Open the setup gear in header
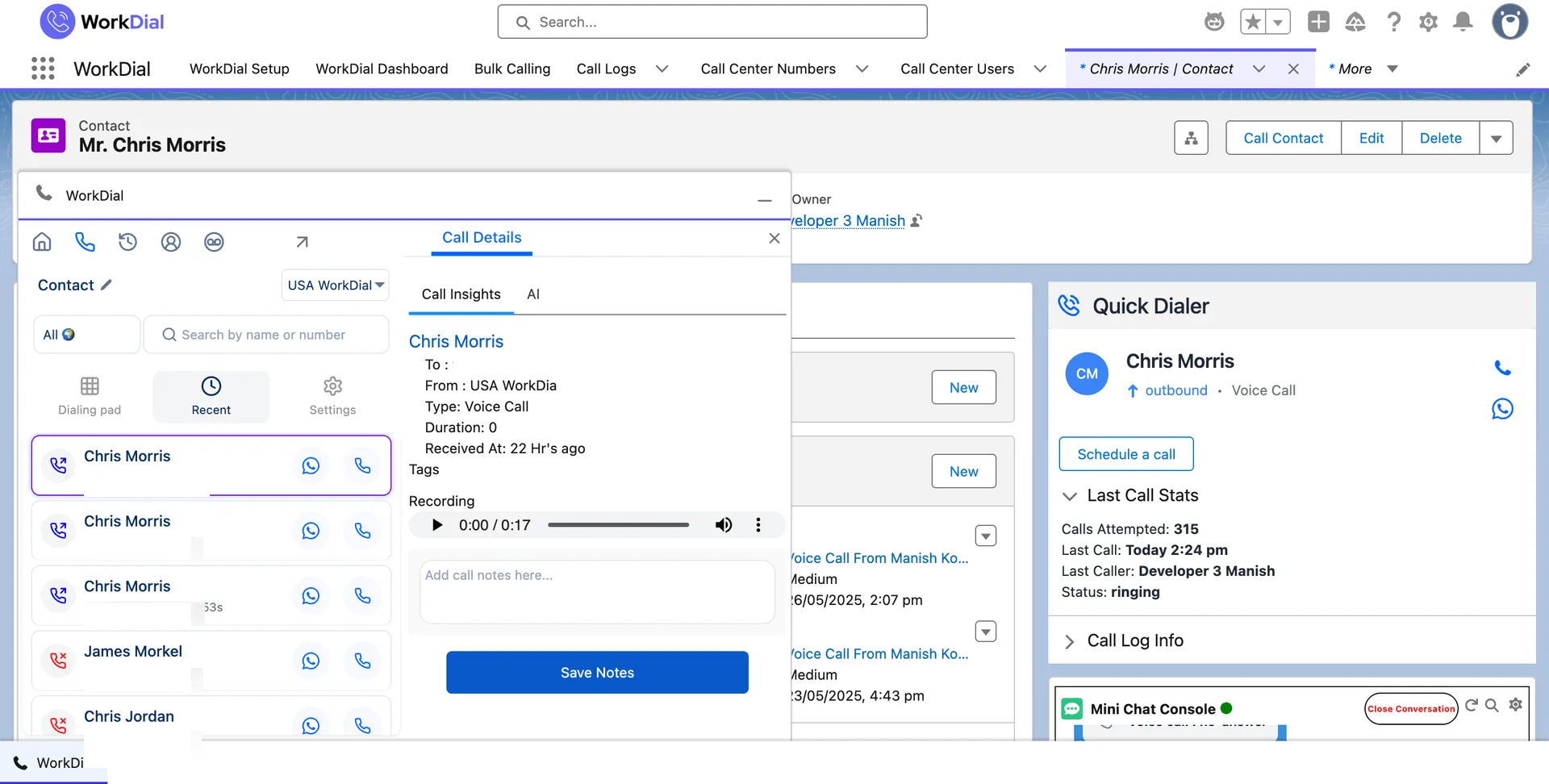Image resolution: width=1549 pixels, height=784 pixels. pos(1428,22)
